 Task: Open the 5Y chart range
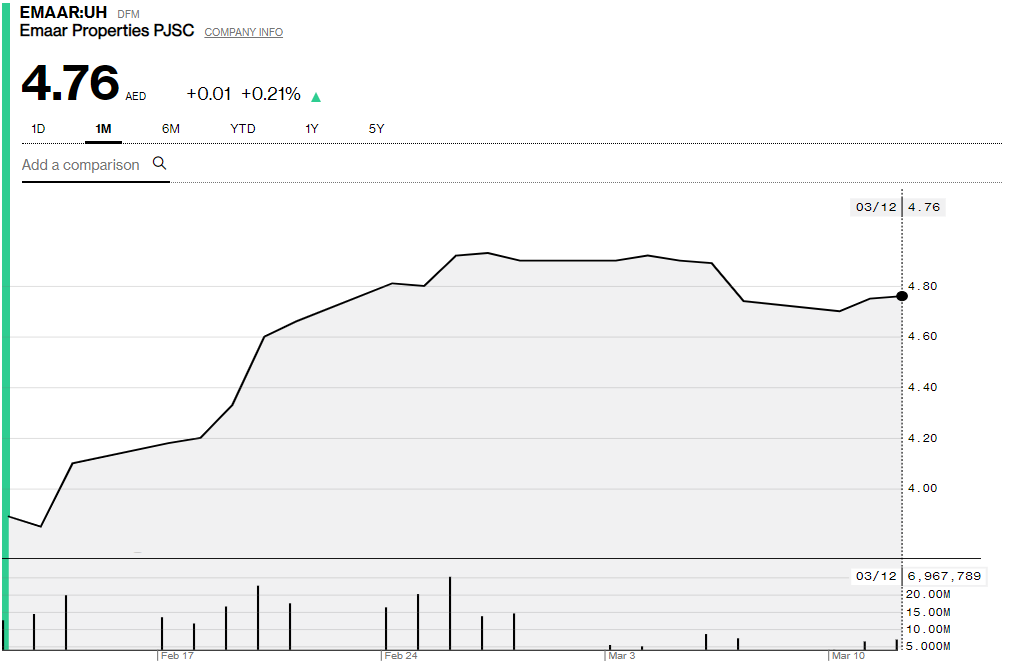point(376,129)
